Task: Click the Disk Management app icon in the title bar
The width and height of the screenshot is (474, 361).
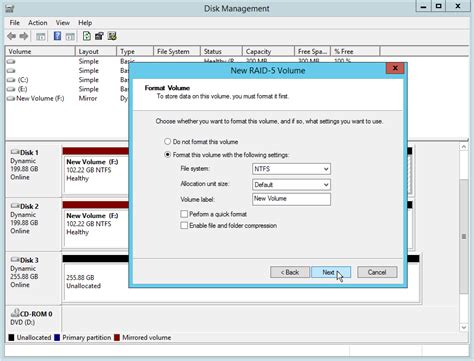Action: [10, 8]
